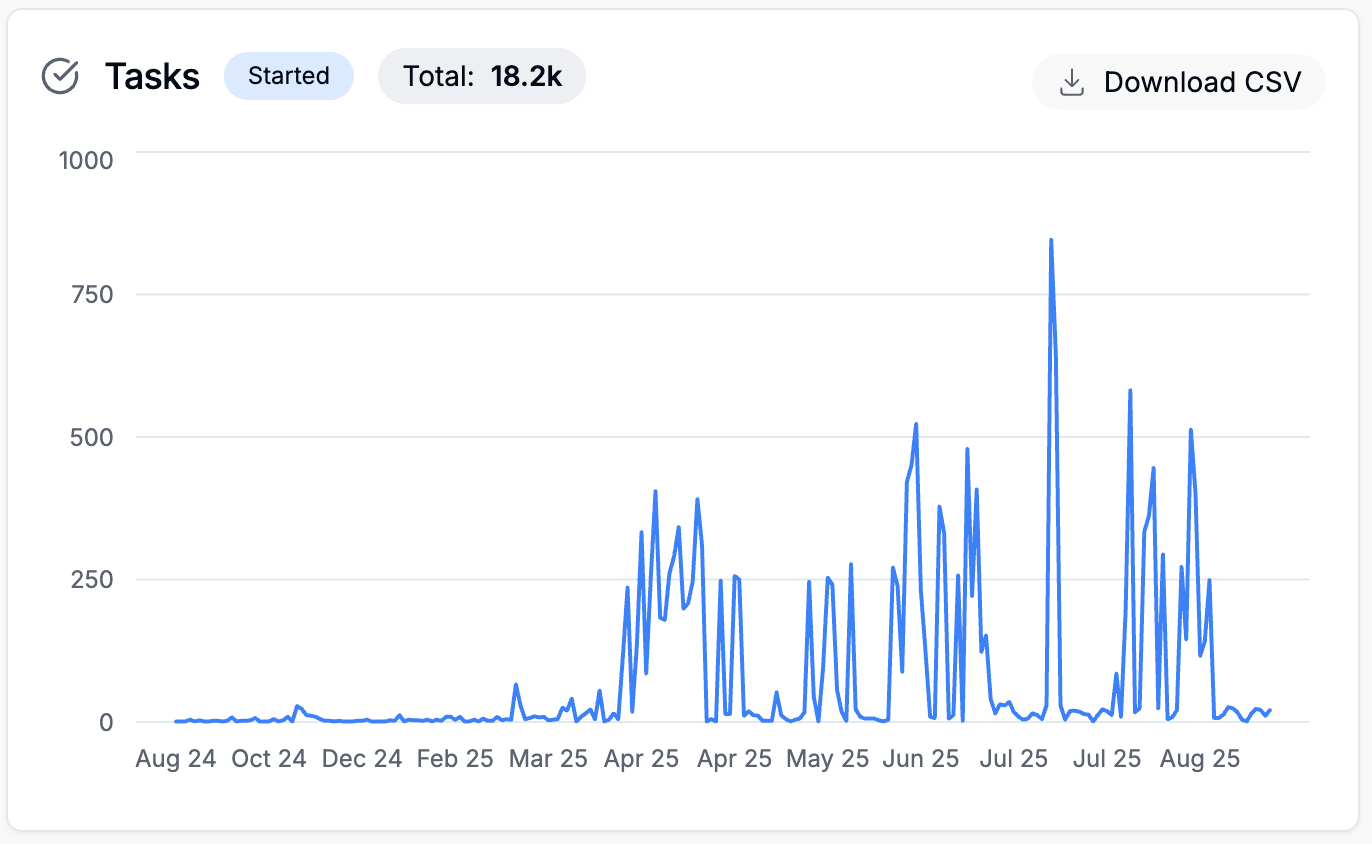This screenshot has height=844, width=1372.
Task: Select the Aug 25 x-axis label
Action: pos(1200,759)
